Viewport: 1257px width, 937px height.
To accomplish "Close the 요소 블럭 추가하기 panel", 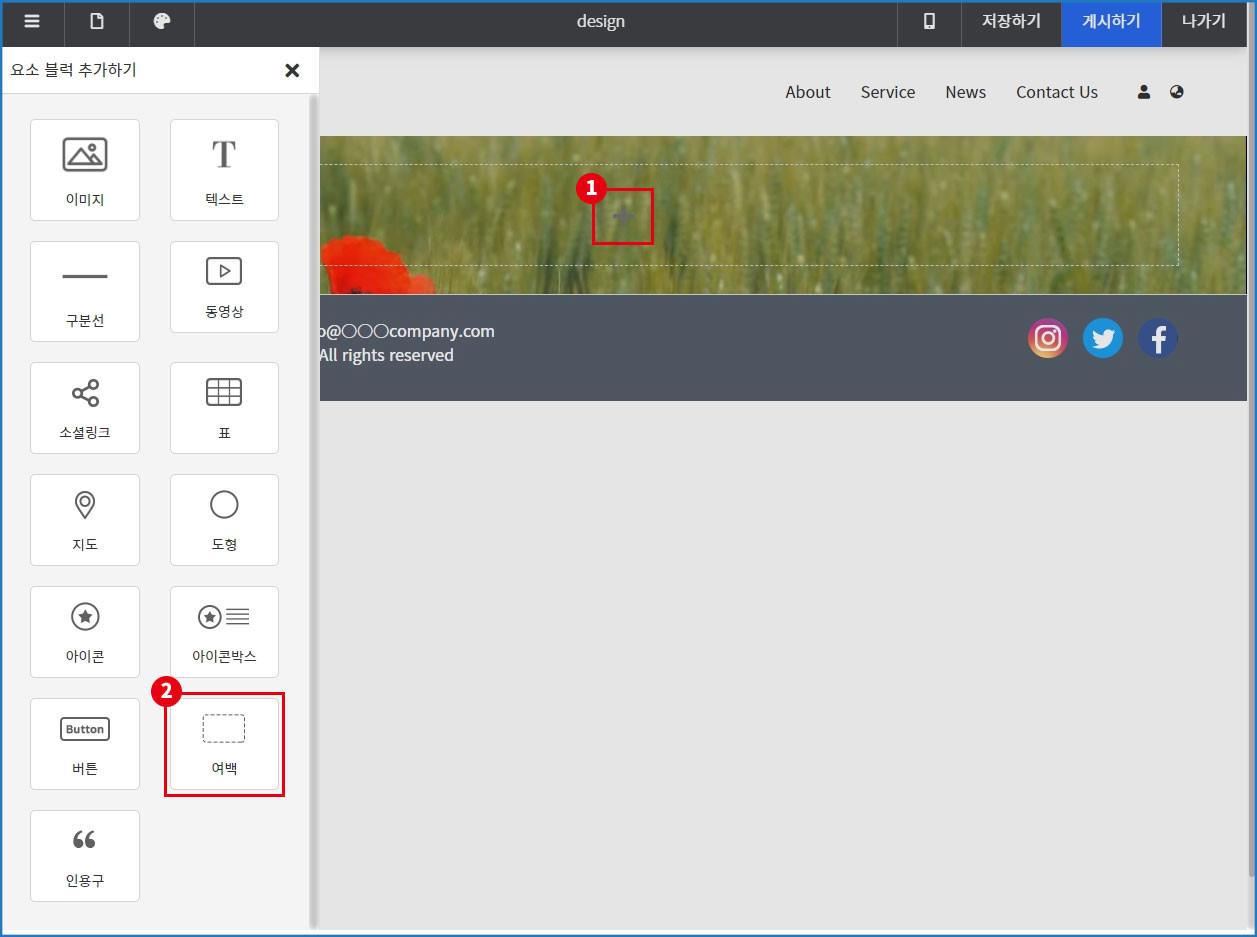I will coord(292,70).
